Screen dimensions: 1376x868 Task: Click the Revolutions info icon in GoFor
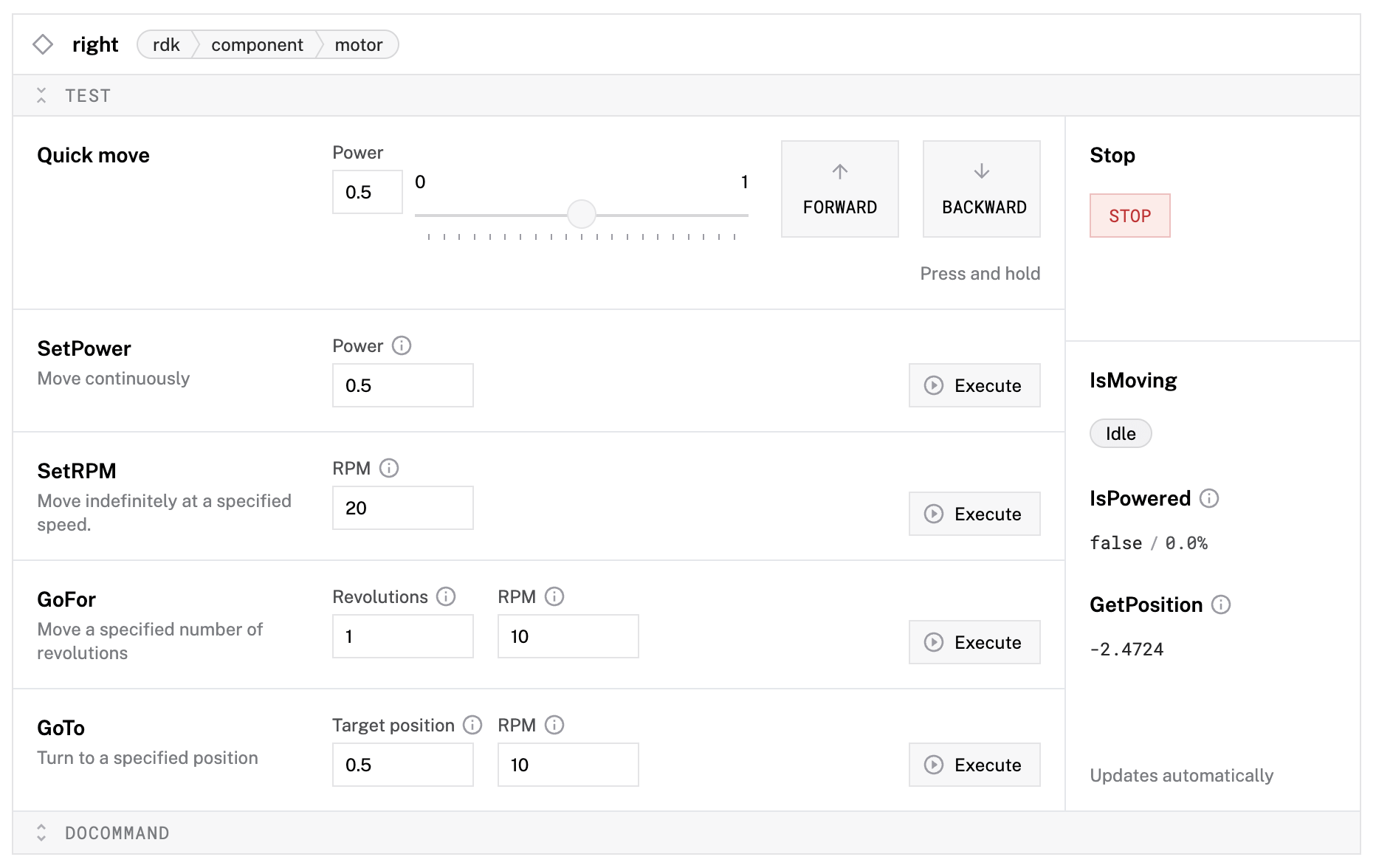click(446, 596)
